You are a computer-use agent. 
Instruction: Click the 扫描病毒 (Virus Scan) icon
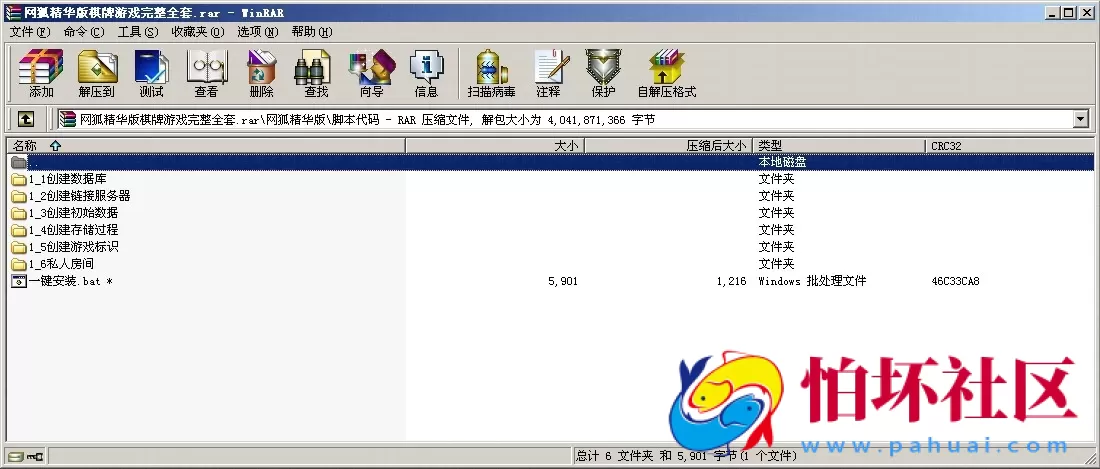click(492, 73)
